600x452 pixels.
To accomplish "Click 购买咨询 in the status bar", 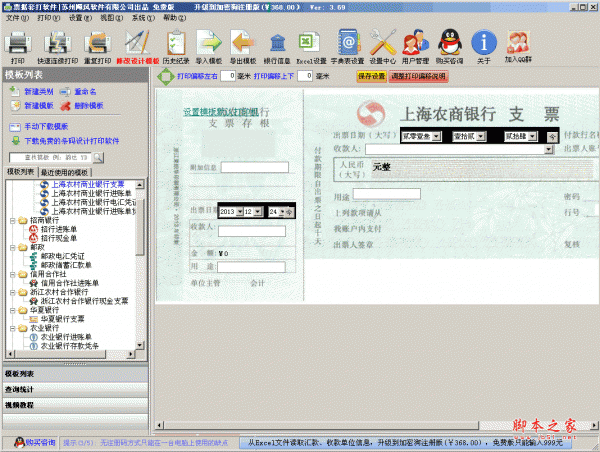I will [x=35, y=443].
